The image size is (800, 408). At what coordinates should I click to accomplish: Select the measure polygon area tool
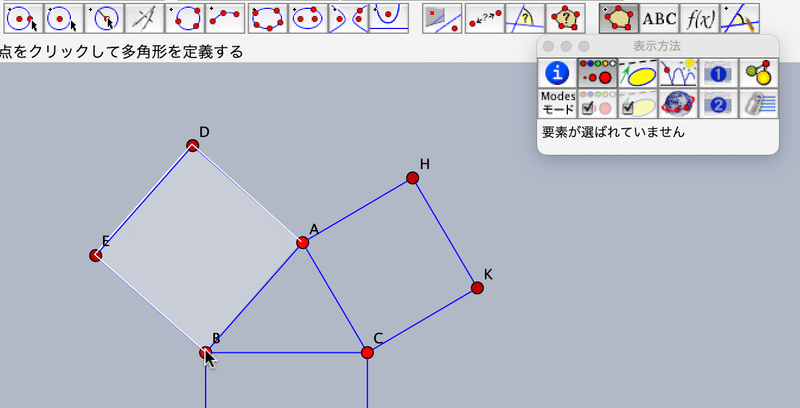click(x=565, y=18)
